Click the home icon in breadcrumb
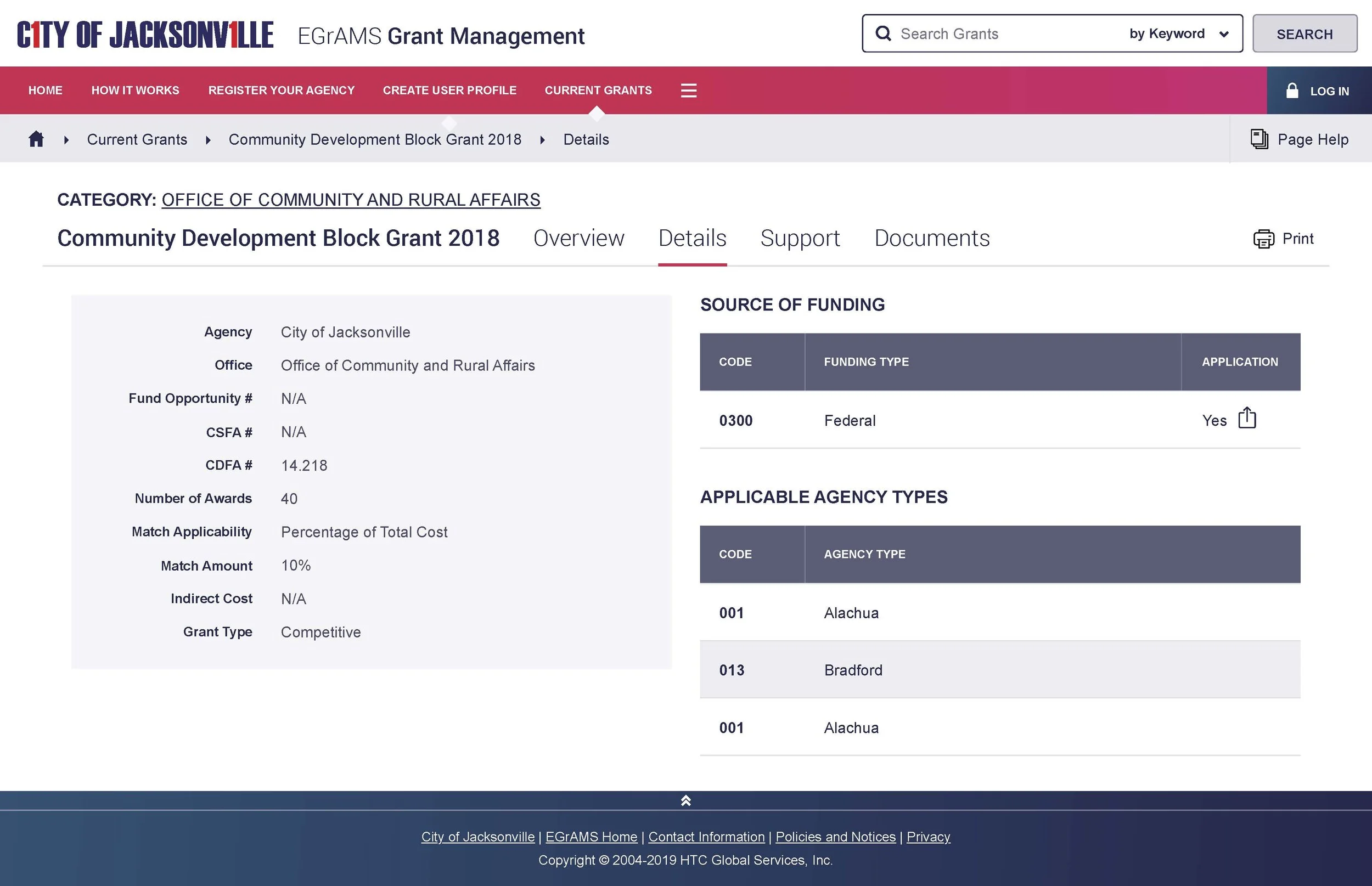The height and width of the screenshot is (886, 1372). coord(36,139)
